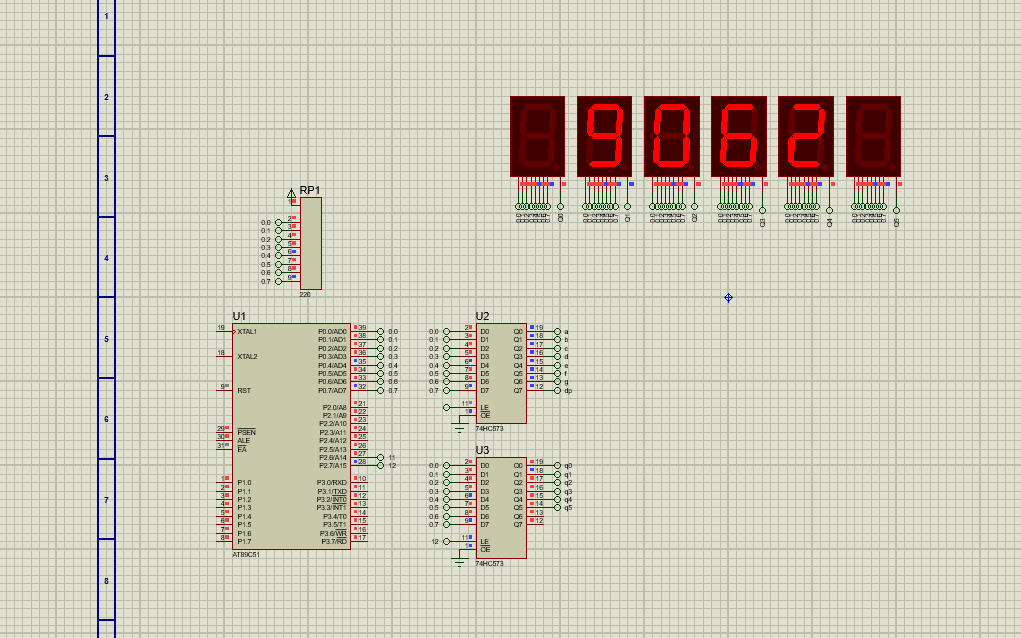This screenshot has width=1021, height=638.
Task: Click the LE pin label on U2
Action: click(x=484, y=408)
